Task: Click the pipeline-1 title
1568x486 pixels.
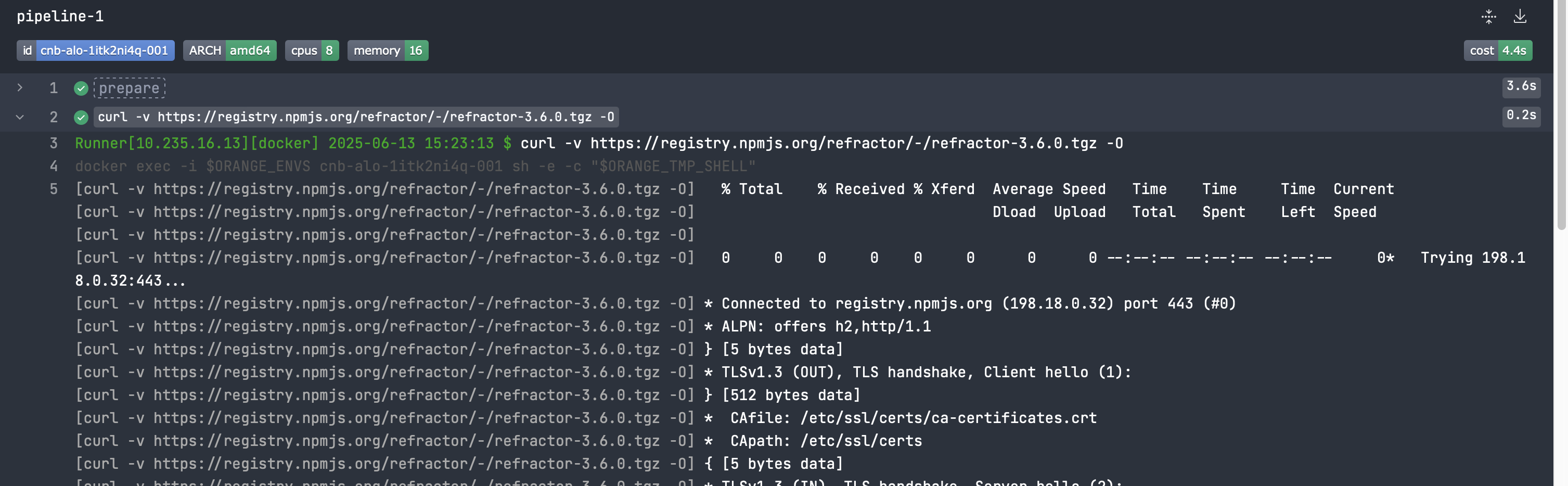Action: click(x=60, y=17)
